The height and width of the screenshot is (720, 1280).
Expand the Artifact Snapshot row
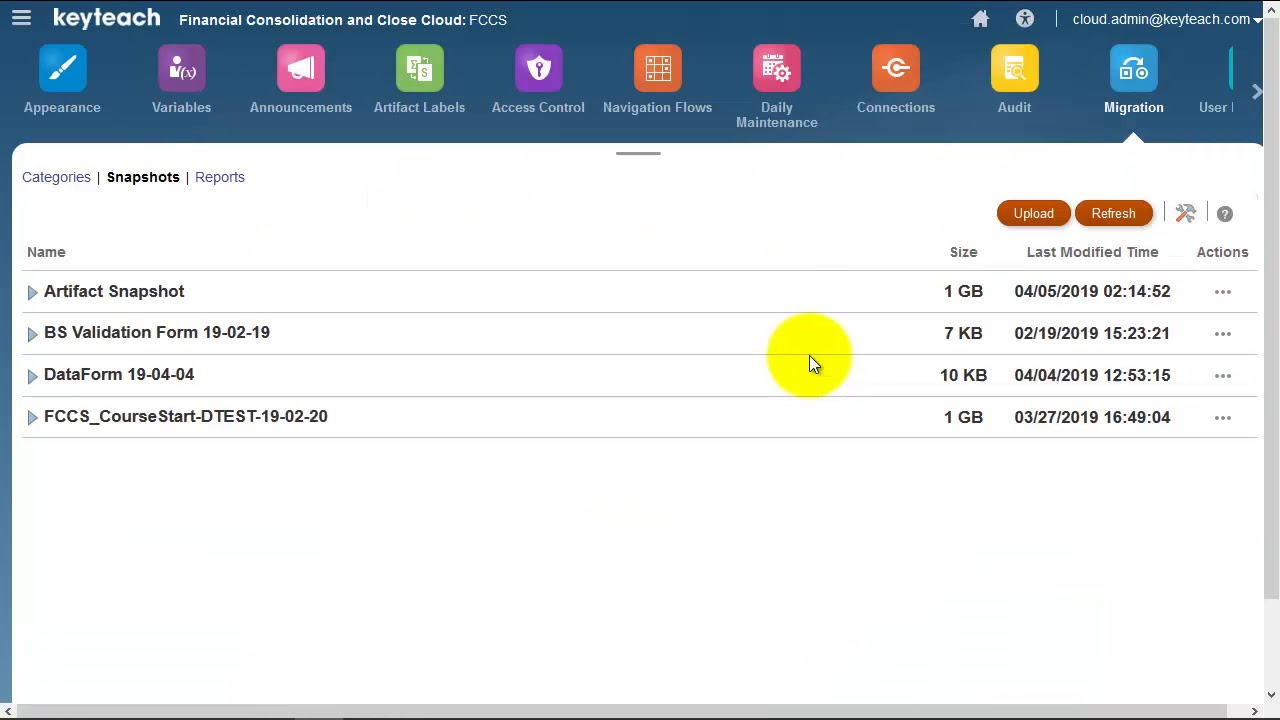(x=32, y=292)
